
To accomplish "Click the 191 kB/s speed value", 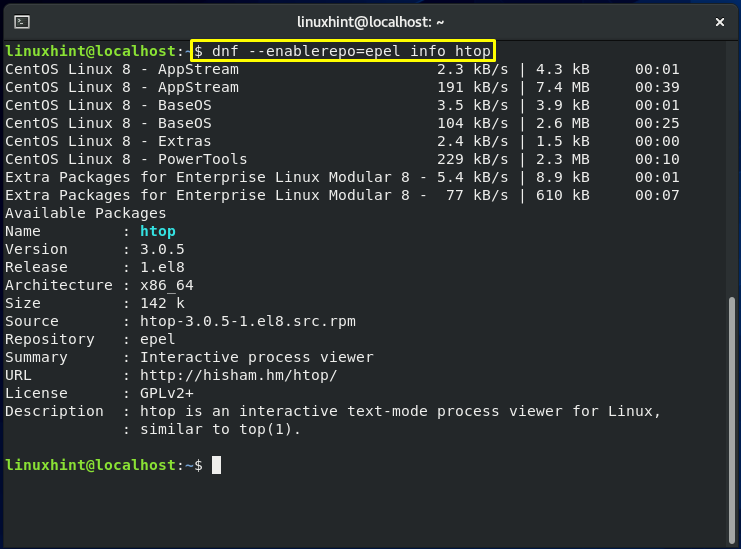I will [473, 87].
